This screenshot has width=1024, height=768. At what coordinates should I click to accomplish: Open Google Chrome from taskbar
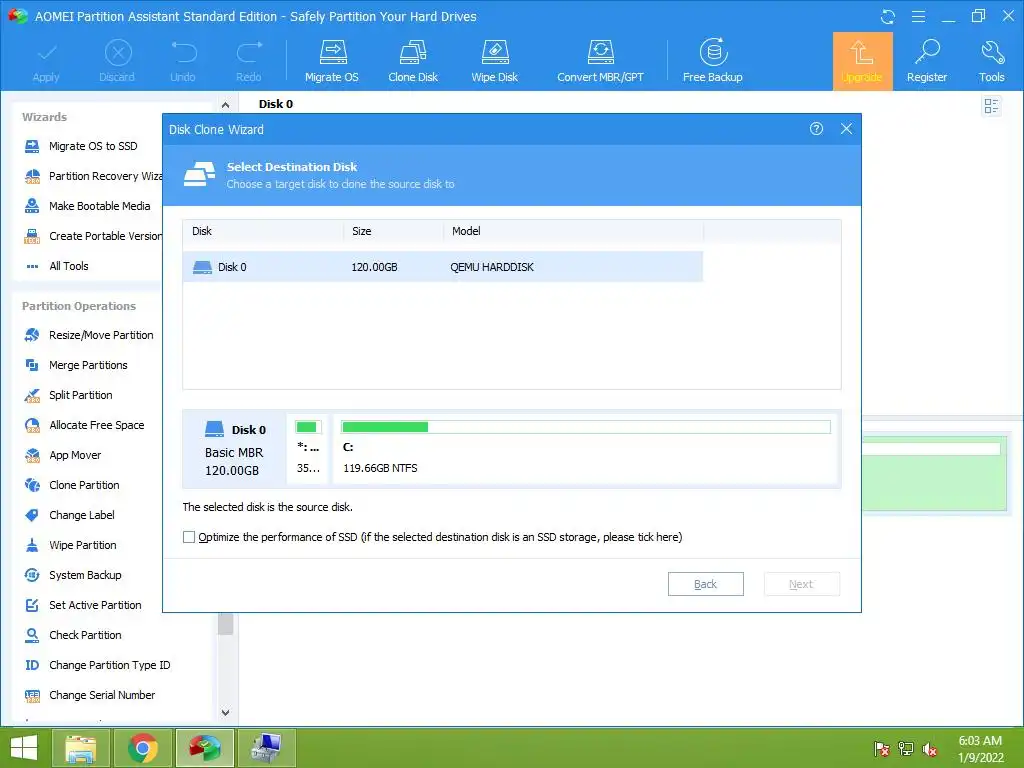(142, 748)
